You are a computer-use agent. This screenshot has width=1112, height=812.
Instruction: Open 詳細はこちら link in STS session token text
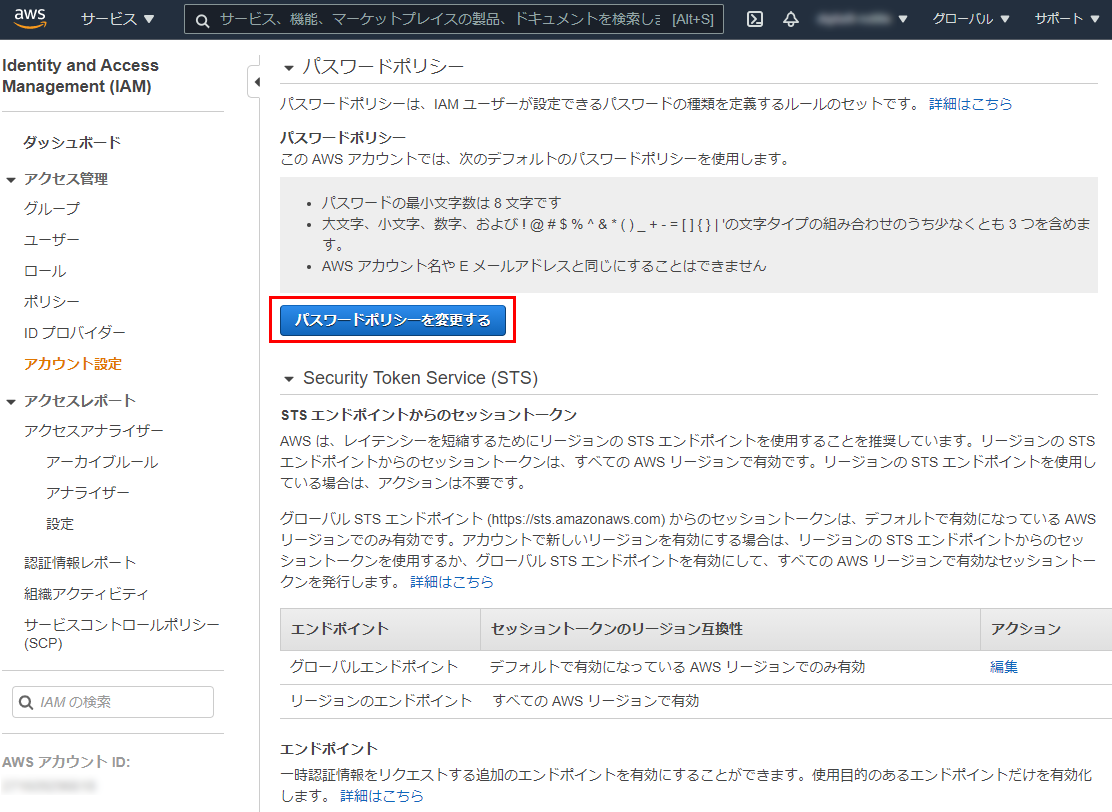tap(452, 582)
